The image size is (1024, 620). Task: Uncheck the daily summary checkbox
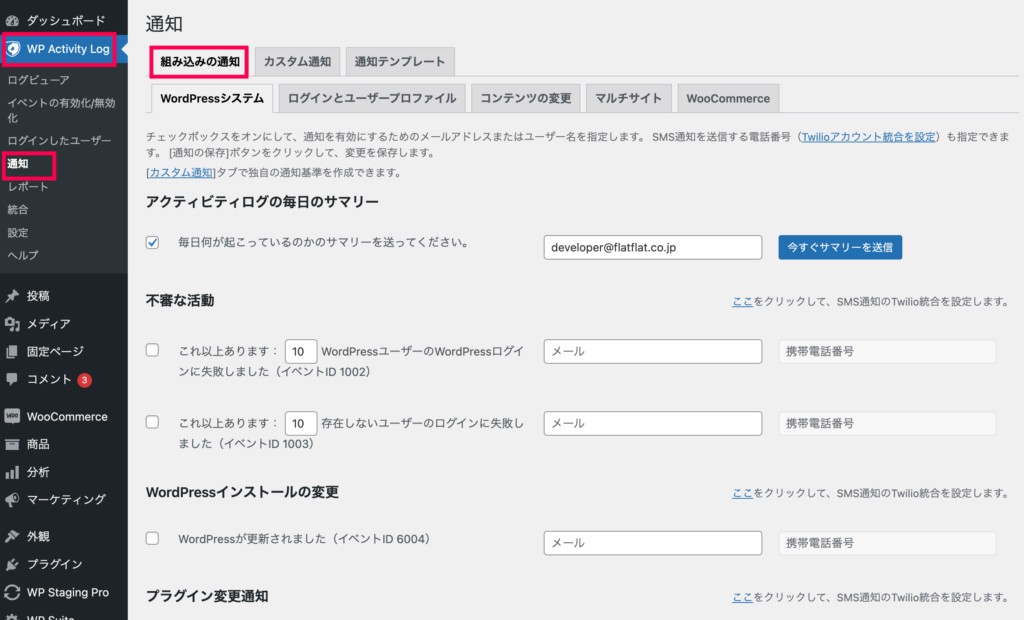[x=152, y=242]
